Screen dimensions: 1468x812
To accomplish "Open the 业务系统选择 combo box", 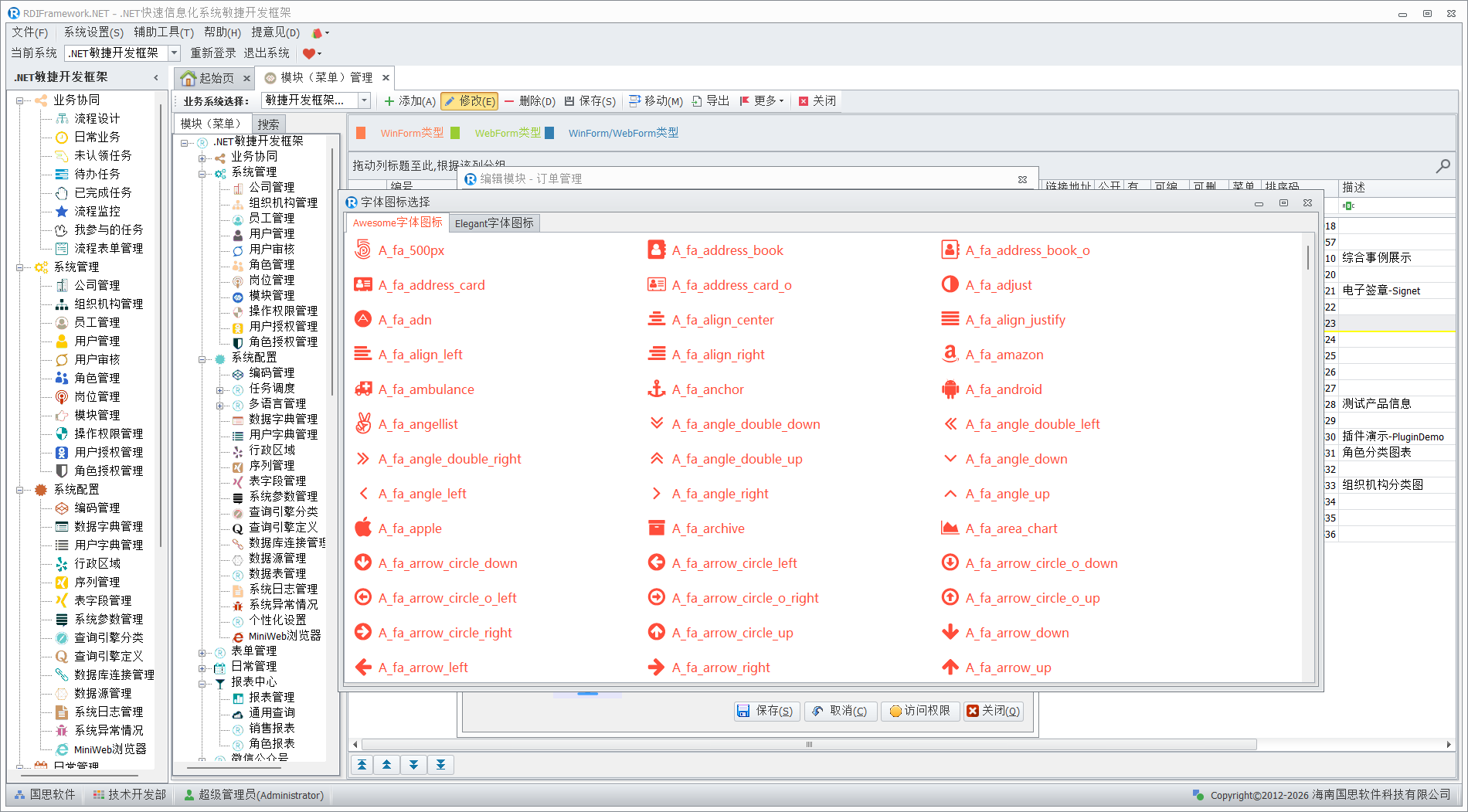I will [x=364, y=100].
